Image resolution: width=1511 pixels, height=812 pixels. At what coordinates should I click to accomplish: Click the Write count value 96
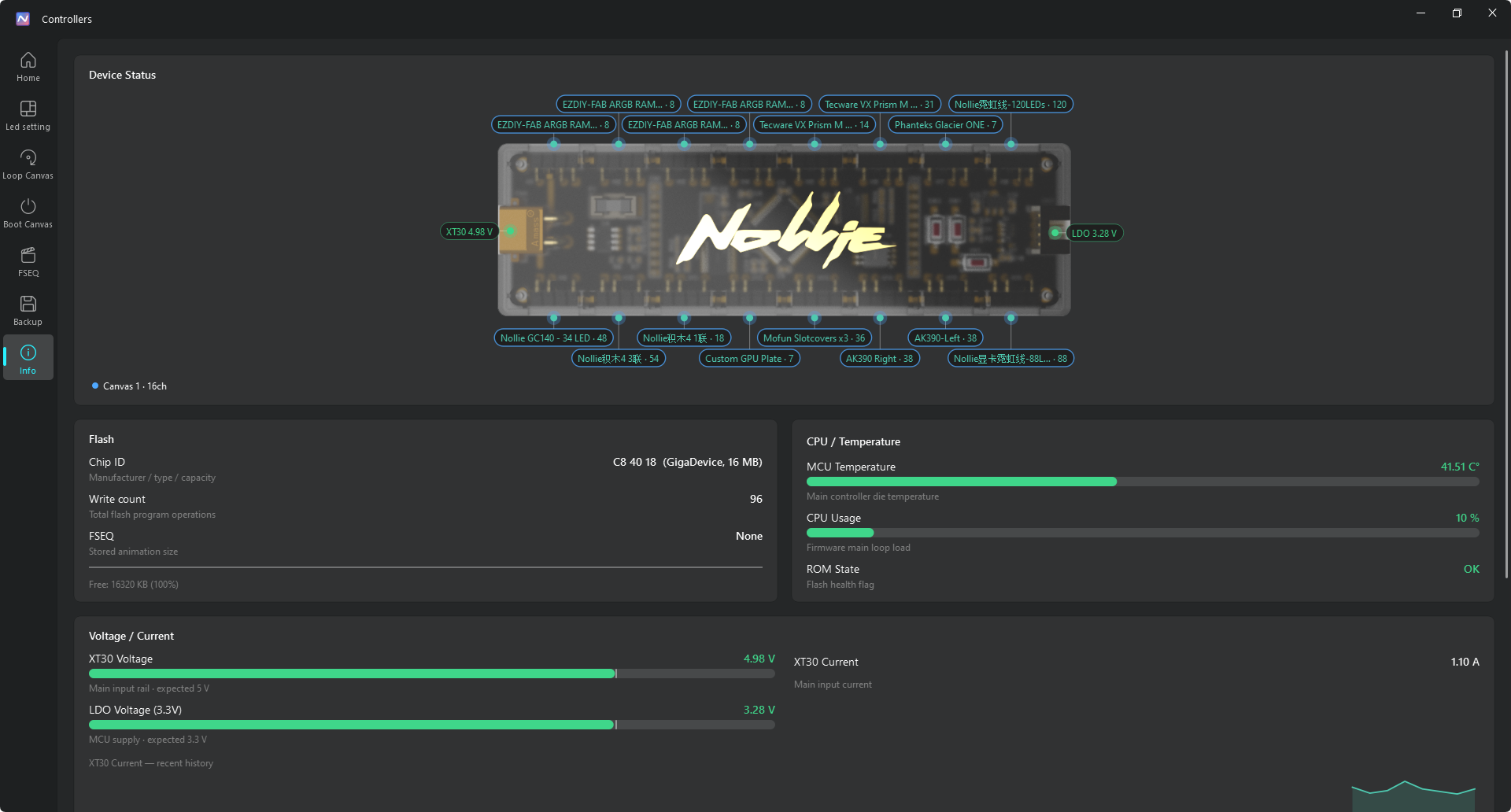[x=756, y=500]
